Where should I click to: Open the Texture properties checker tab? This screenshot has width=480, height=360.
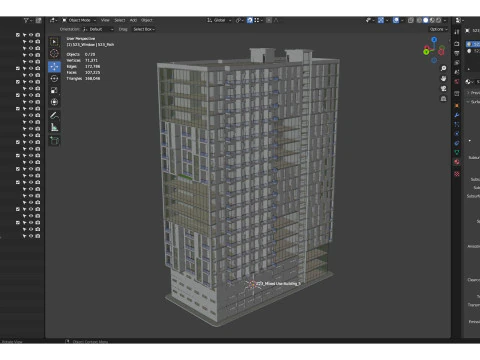457,174
